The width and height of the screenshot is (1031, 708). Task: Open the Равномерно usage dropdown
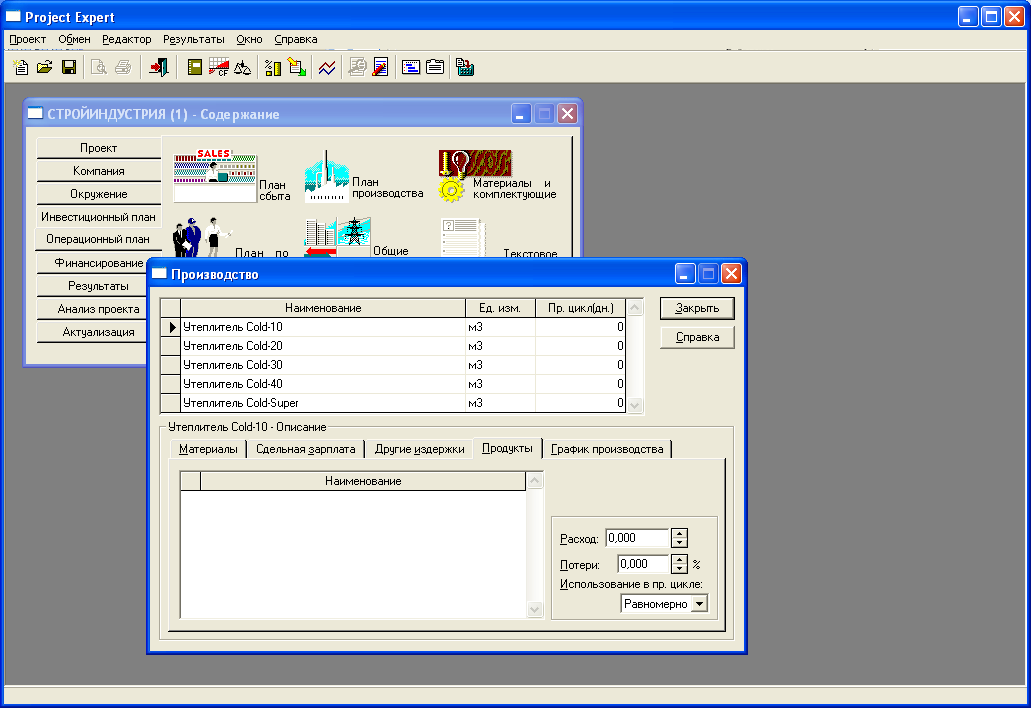(x=700, y=603)
